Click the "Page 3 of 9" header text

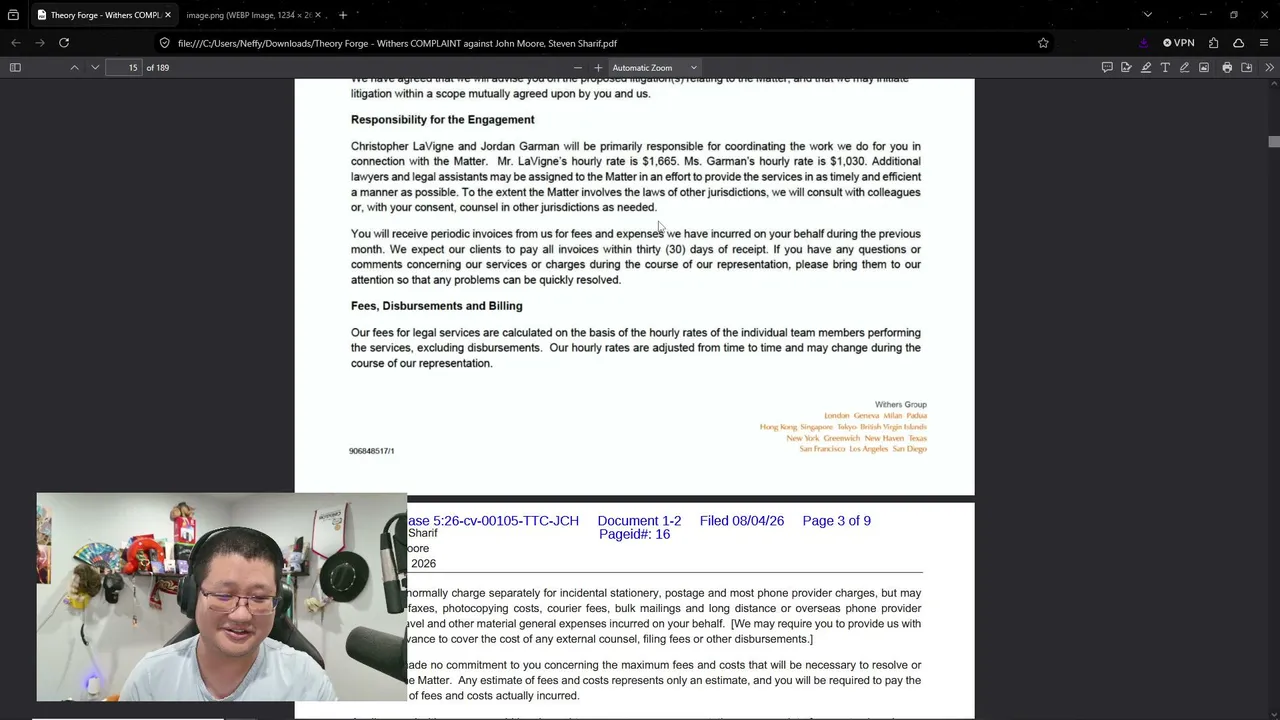click(x=836, y=521)
